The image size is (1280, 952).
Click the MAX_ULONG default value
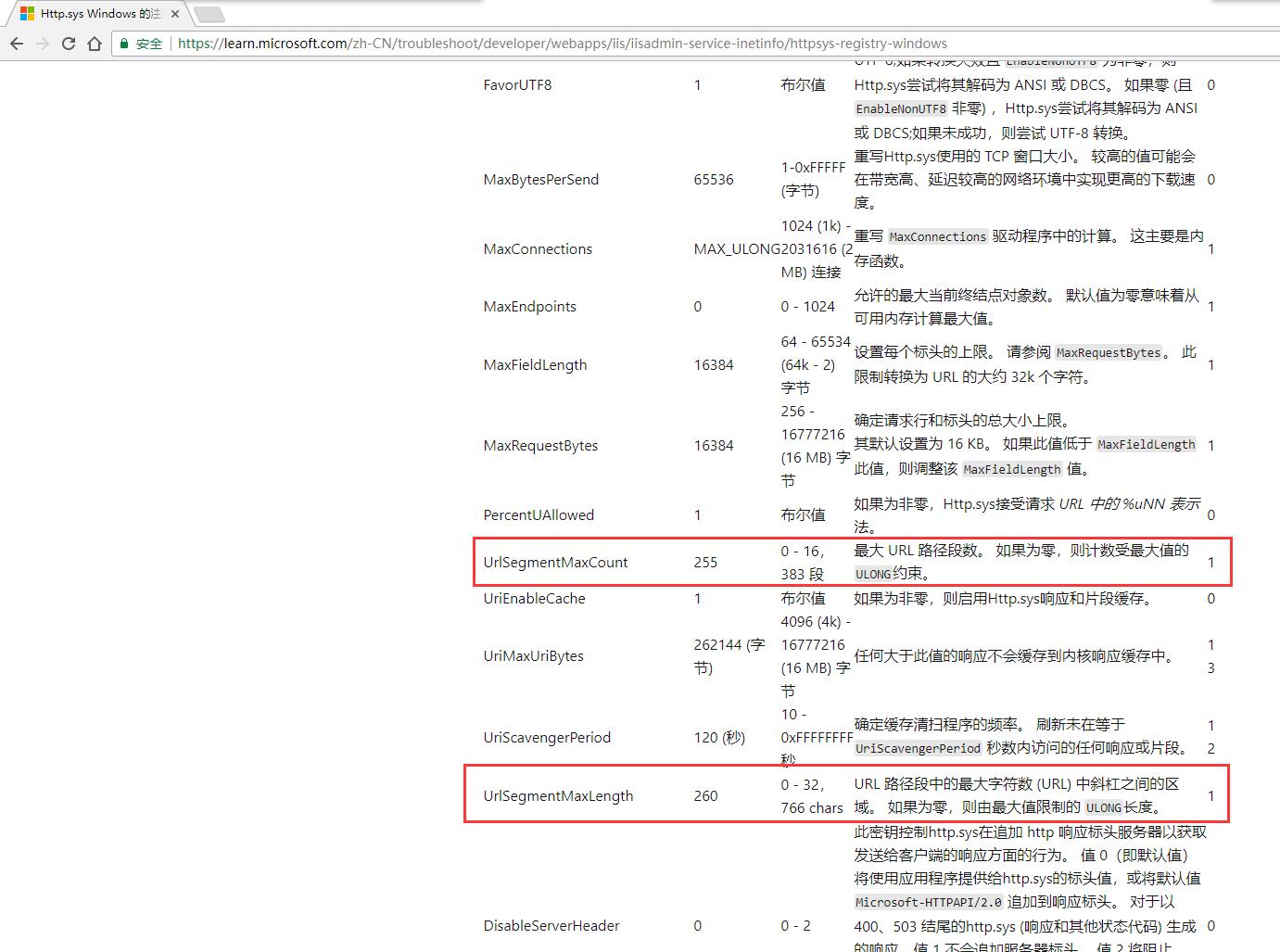[x=737, y=248]
